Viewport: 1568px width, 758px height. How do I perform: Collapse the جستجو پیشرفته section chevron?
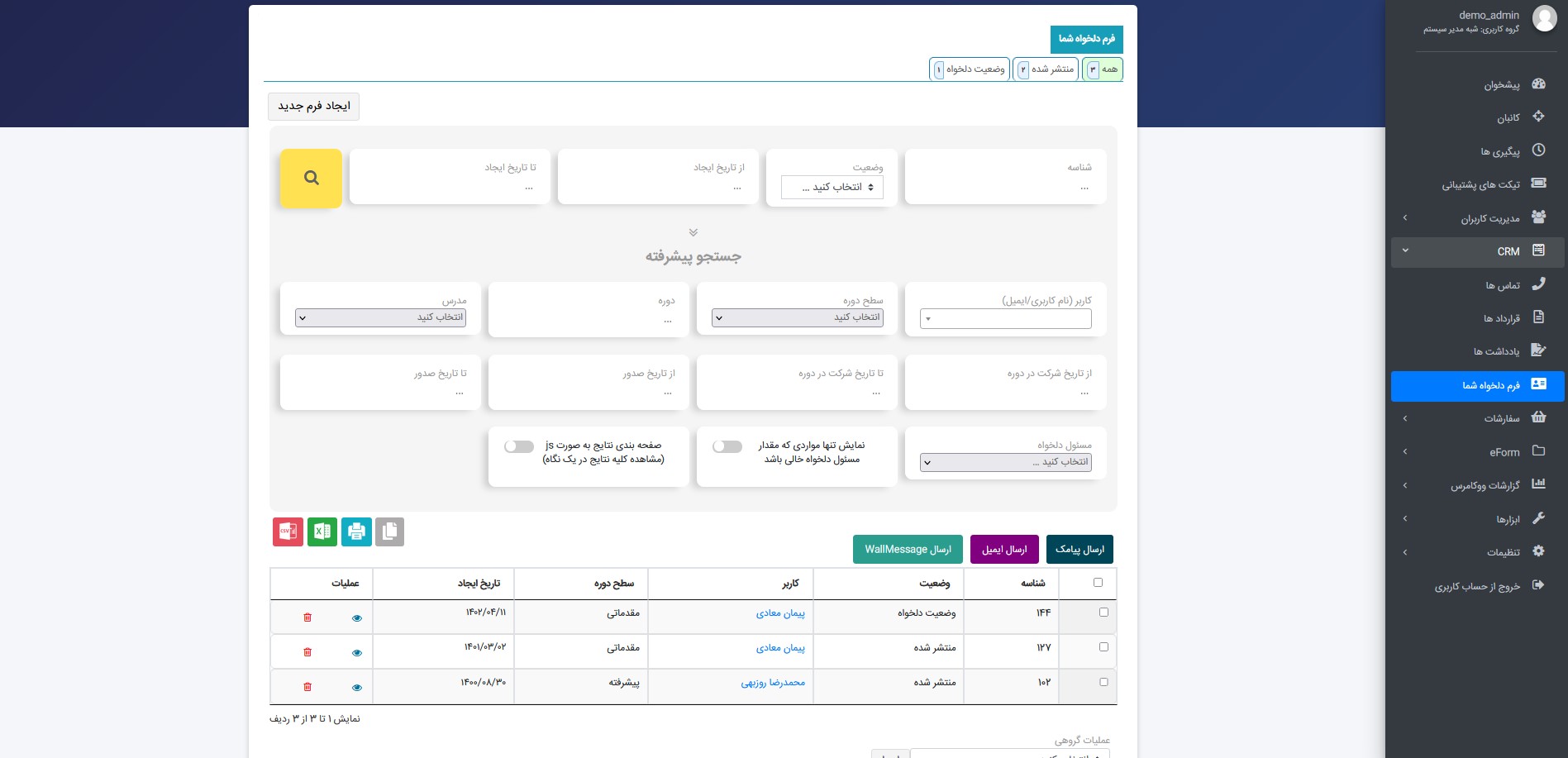pos(693,232)
